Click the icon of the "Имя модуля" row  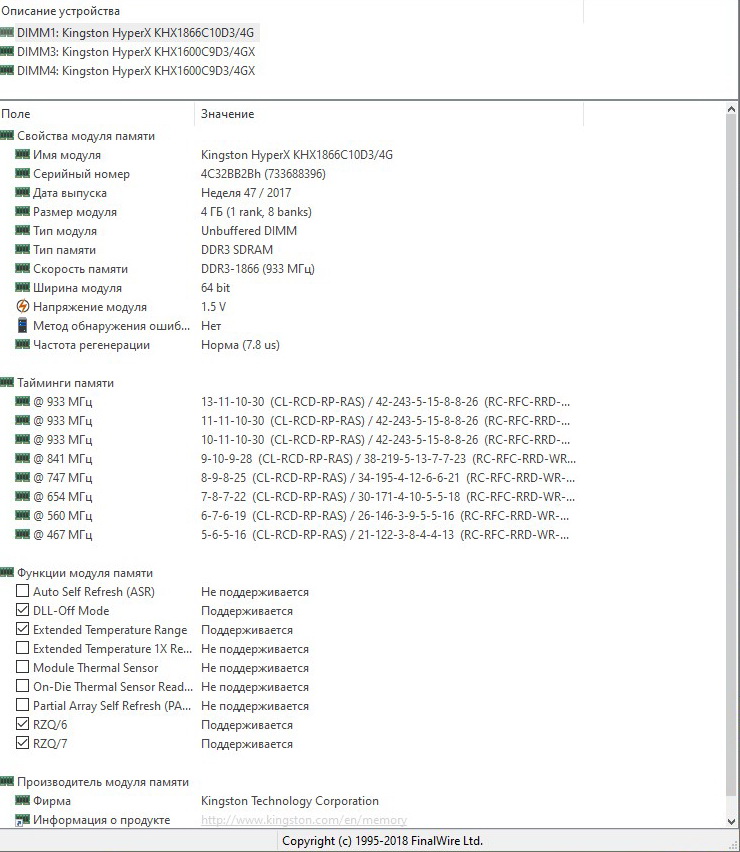22,154
